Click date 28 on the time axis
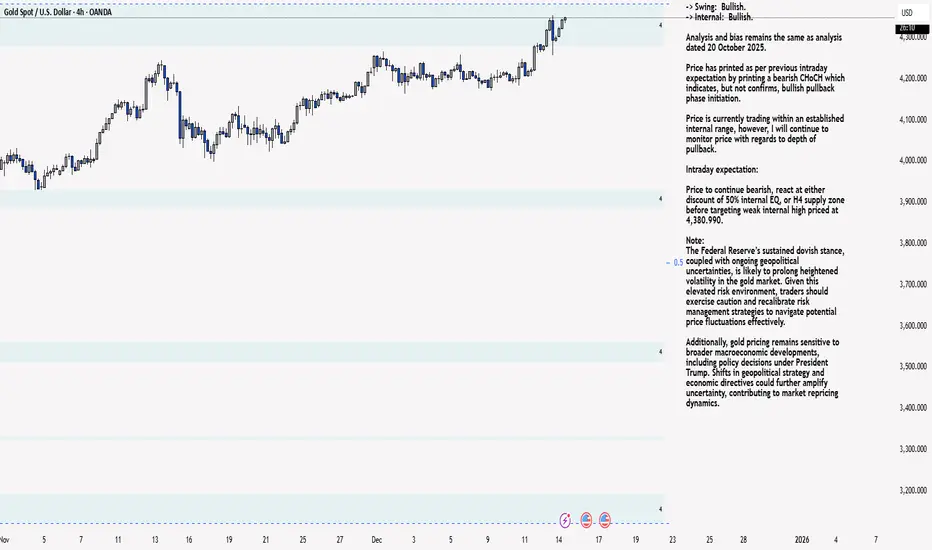The width and height of the screenshot is (932, 550). point(744,540)
